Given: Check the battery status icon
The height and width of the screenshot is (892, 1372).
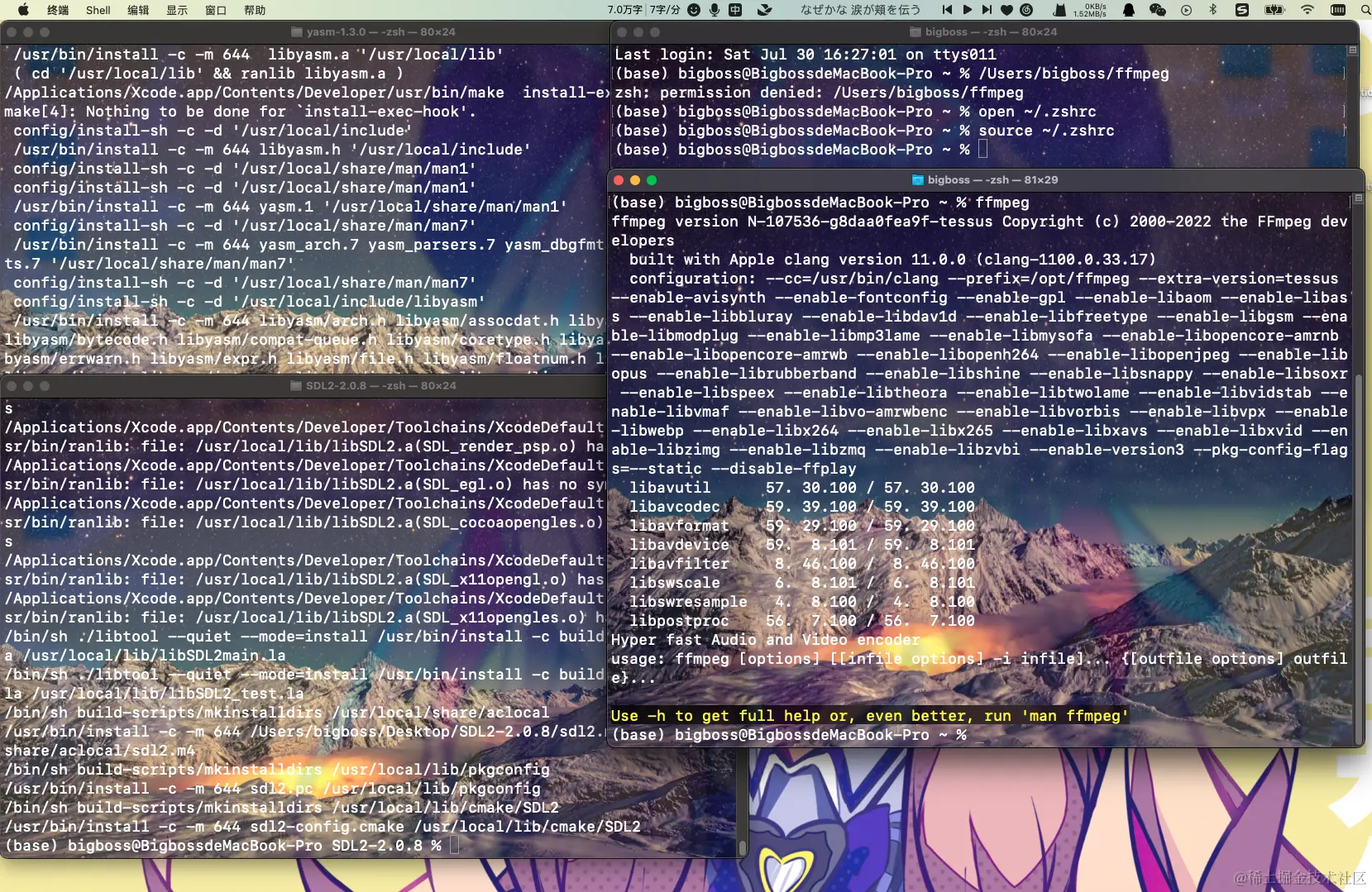Looking at the screenshot, I should coord(1274,10).
